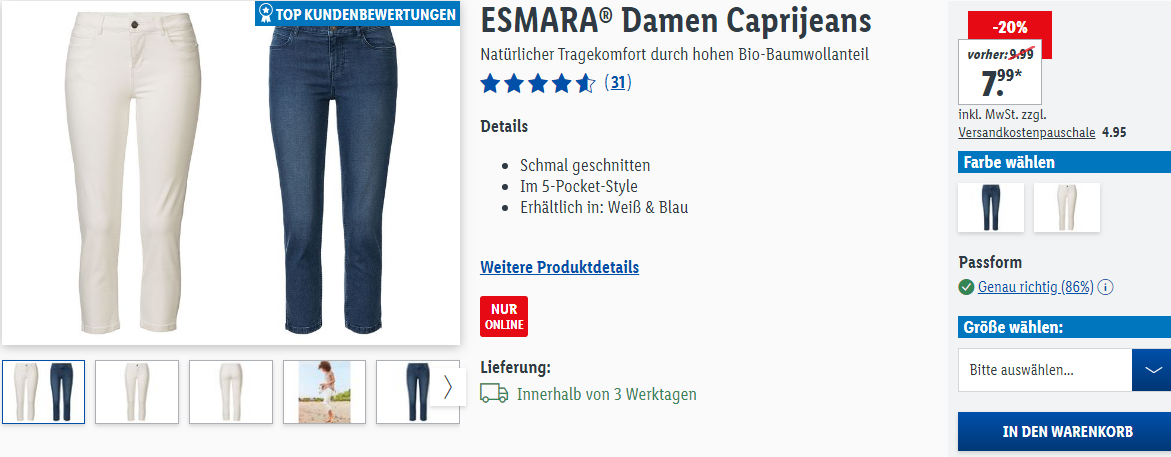The image size is (1171, 457).
Task: Click the red -20% discount badge
Action: pos(1010,27)
